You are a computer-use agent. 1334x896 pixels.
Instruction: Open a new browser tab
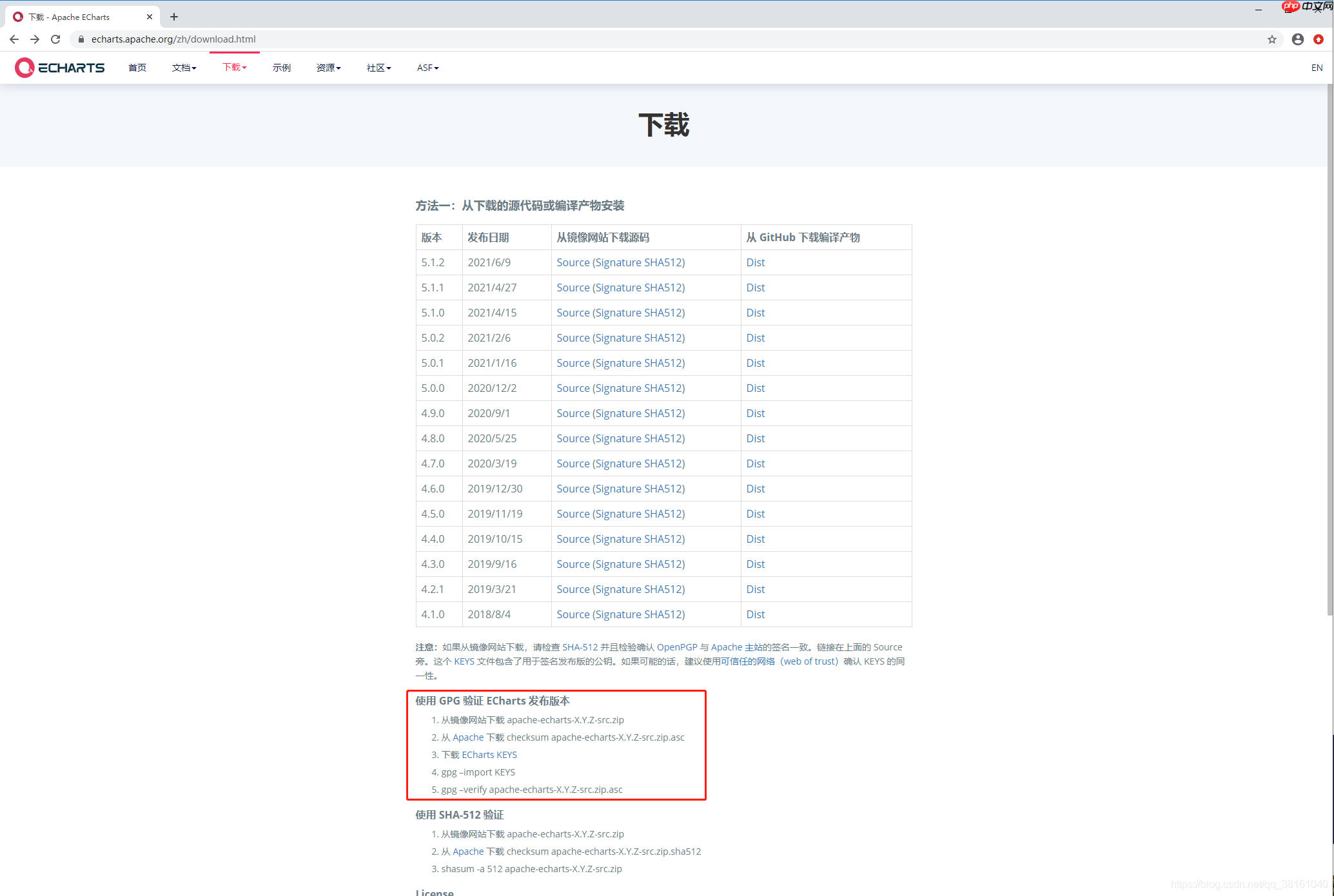(174, 17)
